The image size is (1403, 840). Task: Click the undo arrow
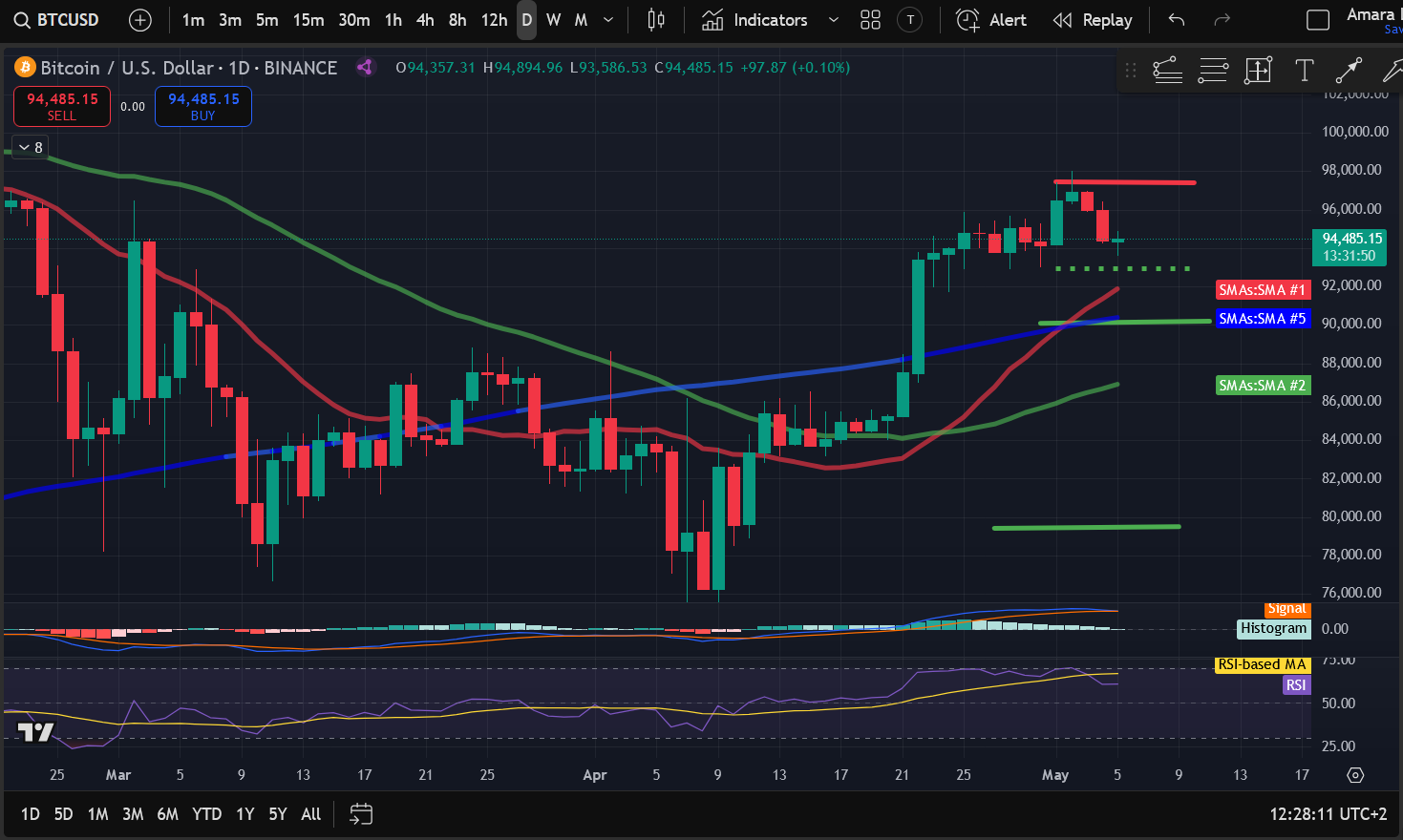click(1177, 20)
